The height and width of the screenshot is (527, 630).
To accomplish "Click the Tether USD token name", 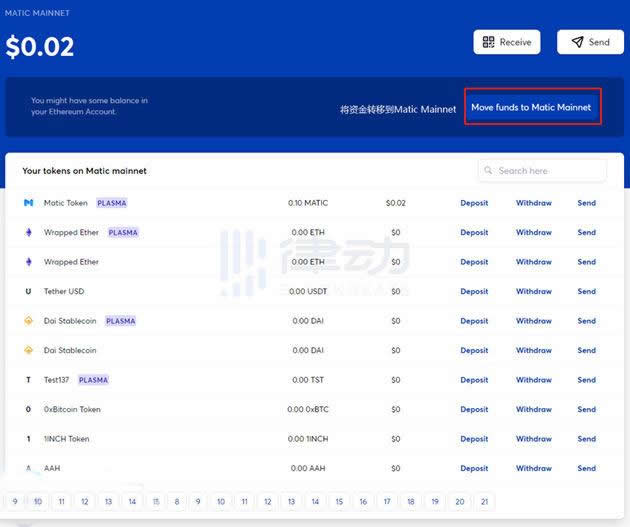I will [x=64, y=291].
